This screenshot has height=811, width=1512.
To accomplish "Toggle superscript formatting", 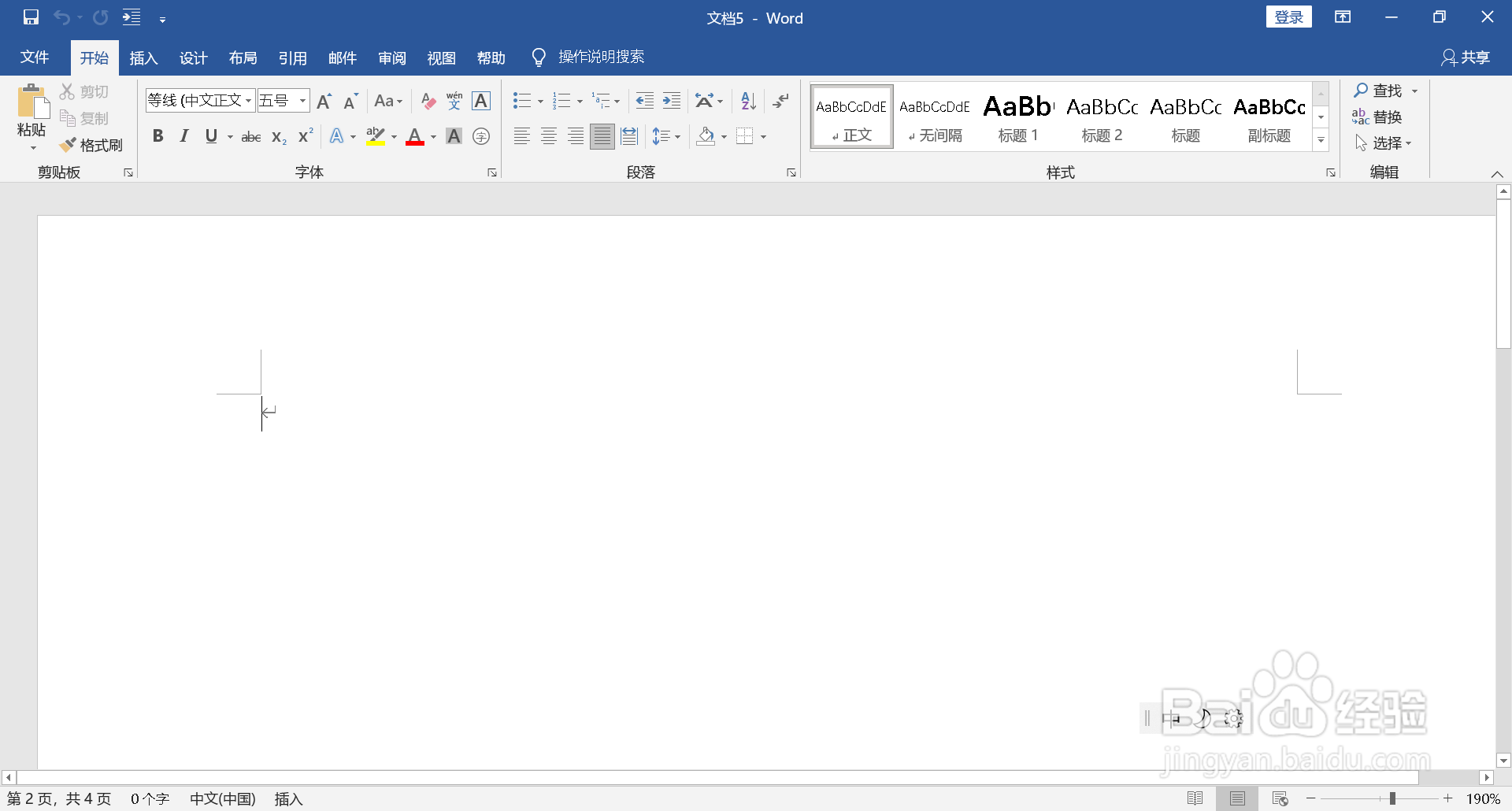I will point(306,136).
